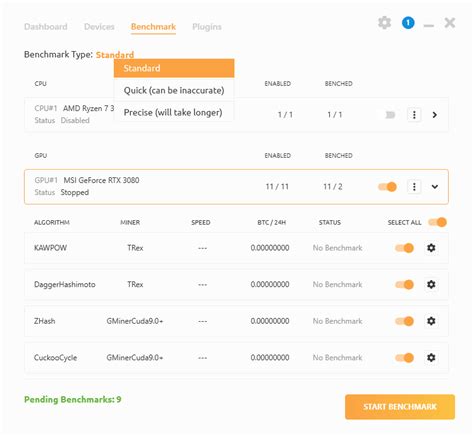Viewport: 474px width, 436px height.
Task: Click the CuckooCycle algorithm name
Action: [x=55, y=358]
